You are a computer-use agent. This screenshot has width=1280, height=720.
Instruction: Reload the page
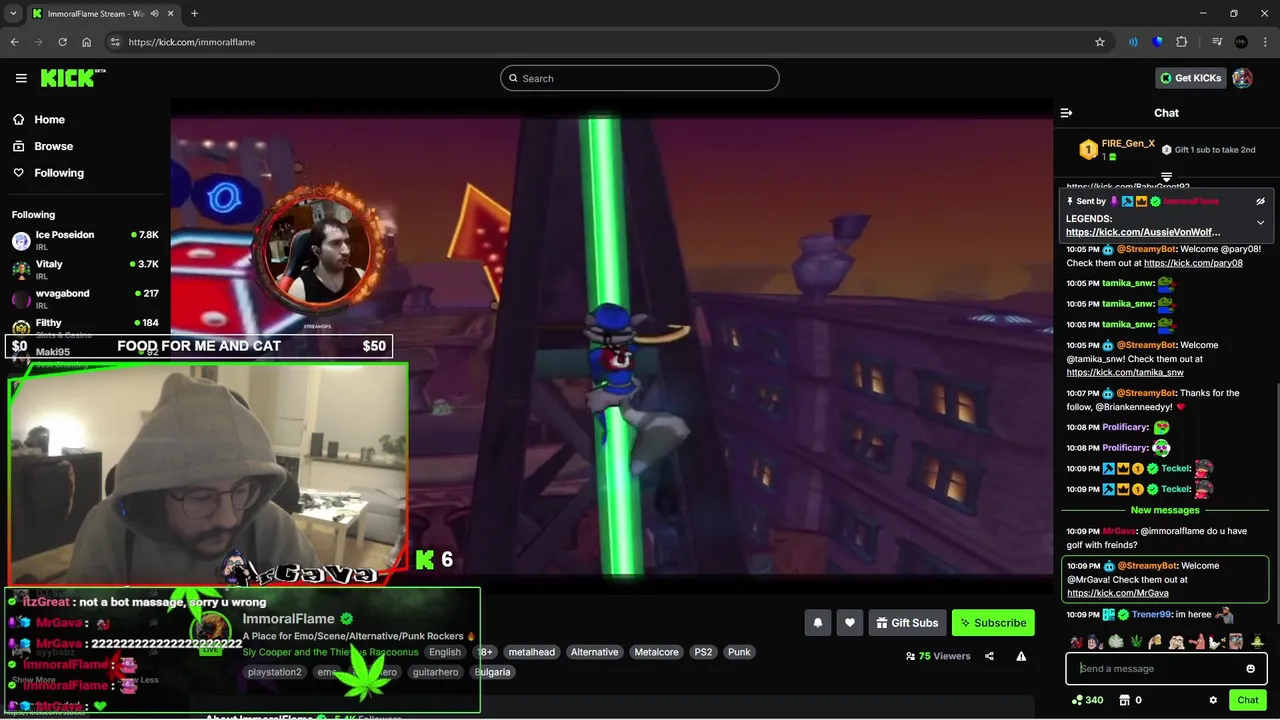click(x=62, y=42)
